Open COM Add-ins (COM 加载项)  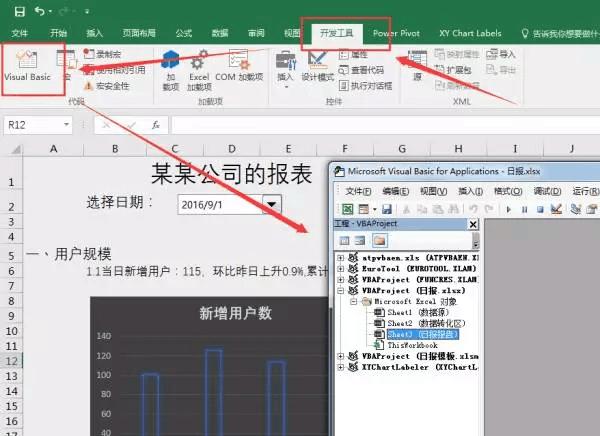pos(239,66)
